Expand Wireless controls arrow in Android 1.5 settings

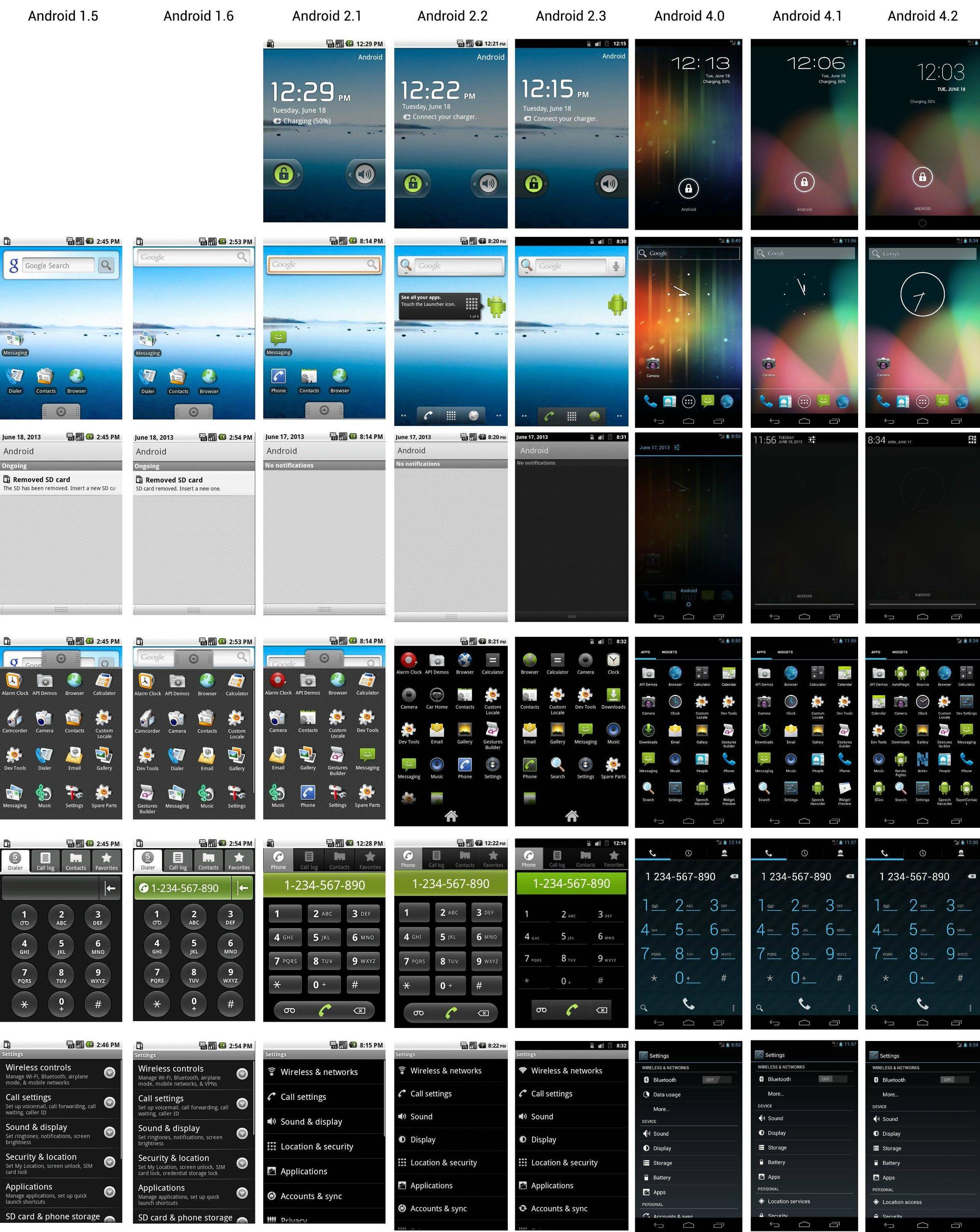110,1073
